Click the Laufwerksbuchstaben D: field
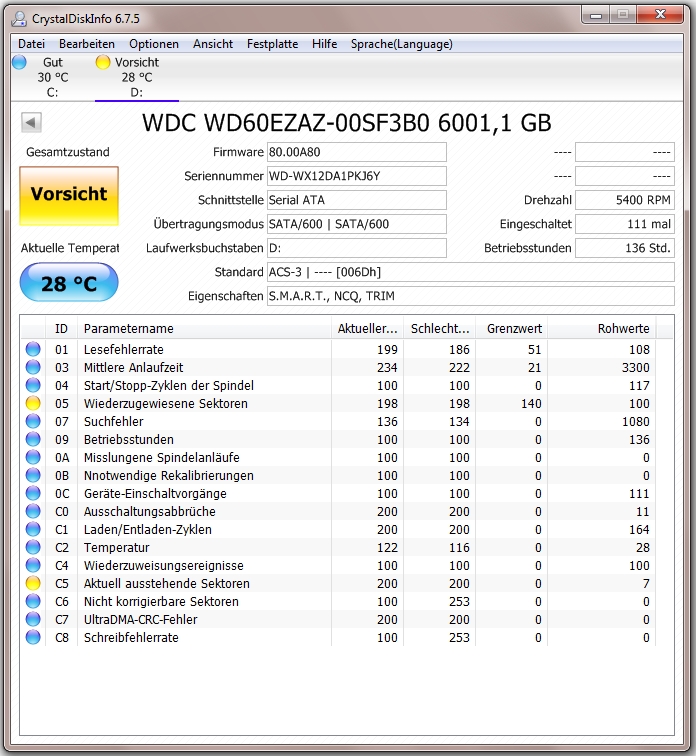696x756 pixels. [357, 248]
